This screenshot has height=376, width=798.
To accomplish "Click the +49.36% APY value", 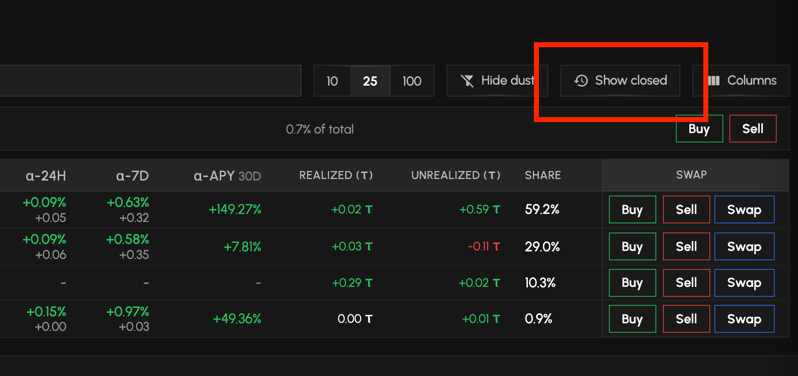I will pos(237,319).
